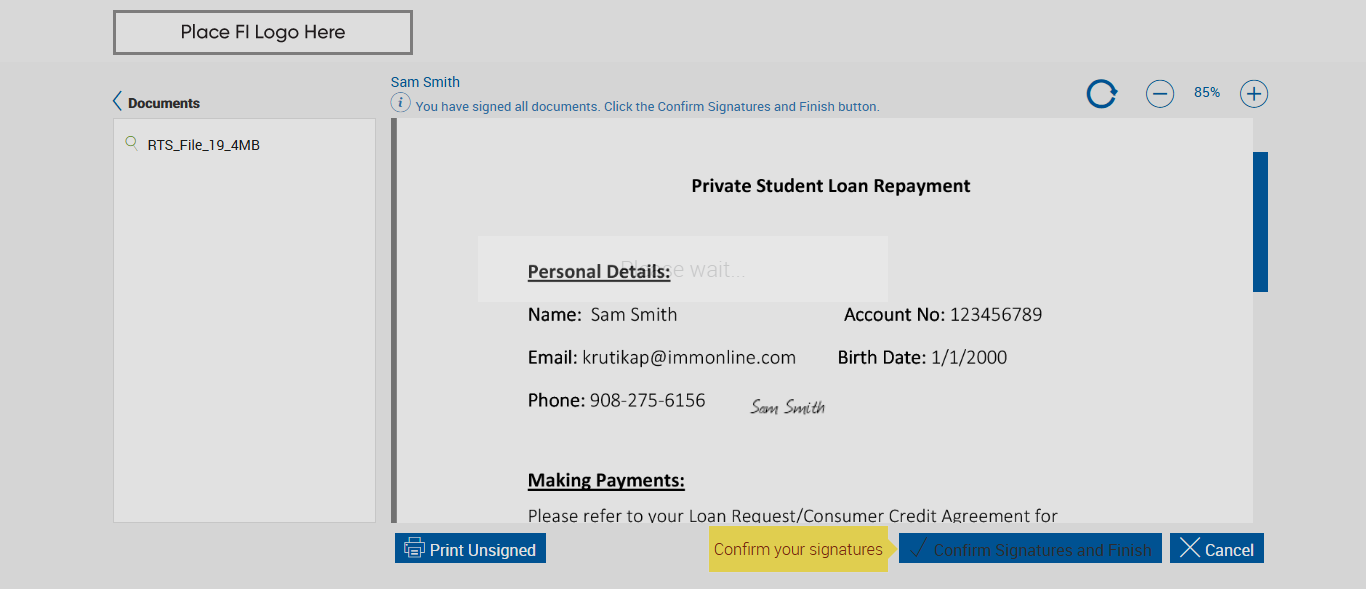This screenshot has height=589, width=1366.
Task: Zoom in with the plus icon
Action: point(1254,94)
